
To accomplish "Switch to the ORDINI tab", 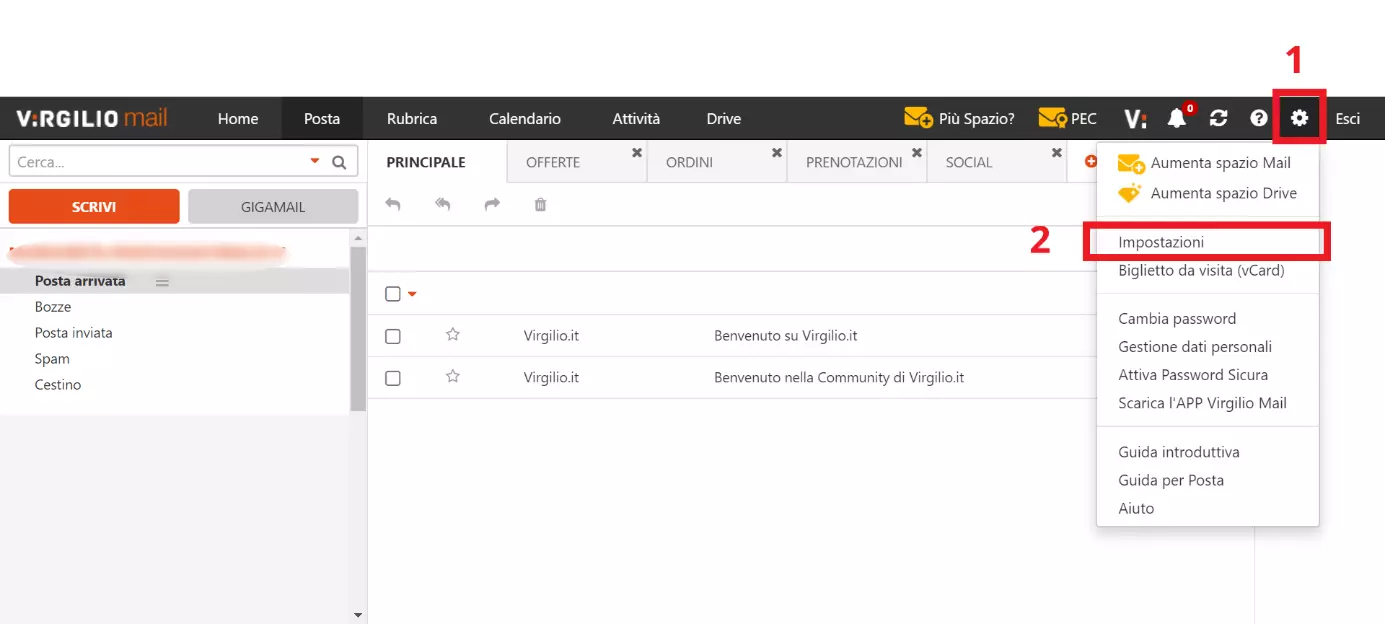I will 689,162.
